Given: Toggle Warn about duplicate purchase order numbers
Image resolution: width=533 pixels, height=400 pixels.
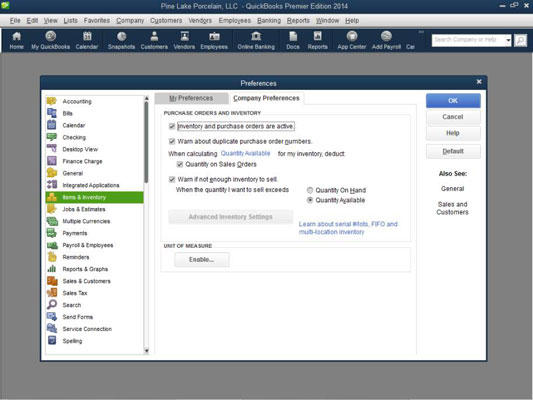Looking at the screenshot, I should click(x=172, y=141).
